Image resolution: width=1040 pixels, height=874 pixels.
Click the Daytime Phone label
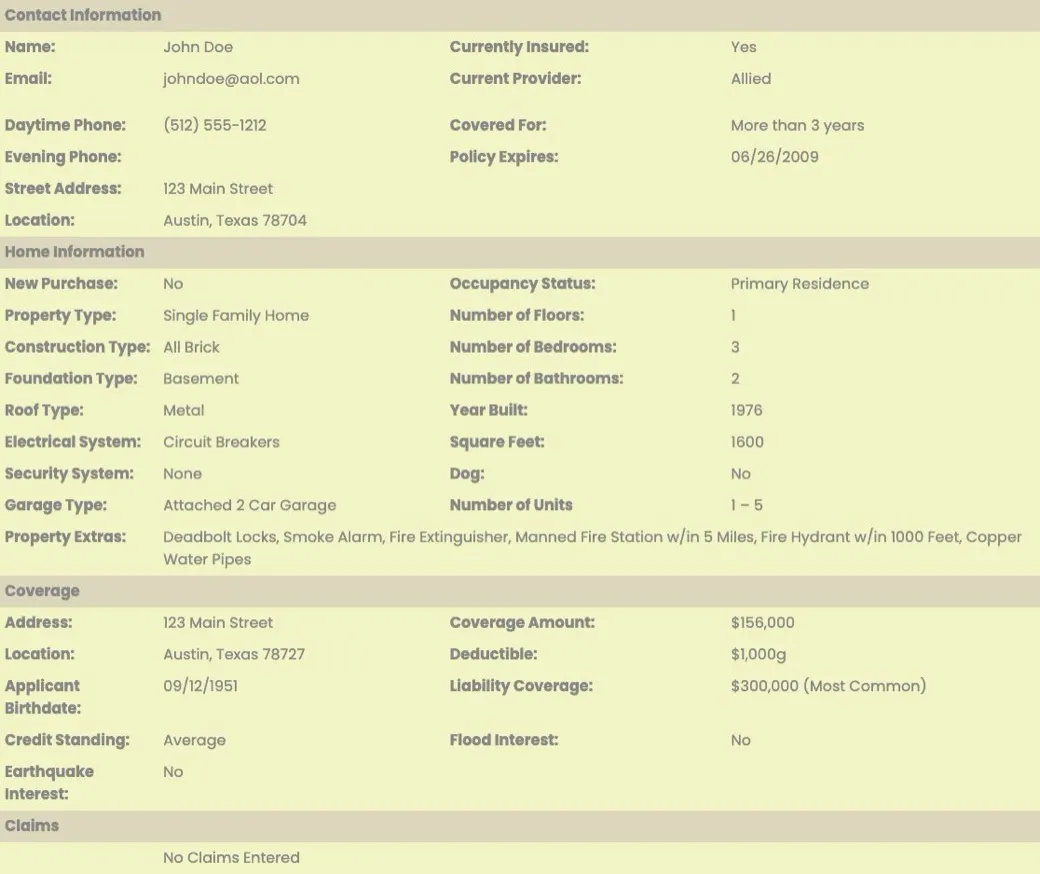[x=65, y=125]
